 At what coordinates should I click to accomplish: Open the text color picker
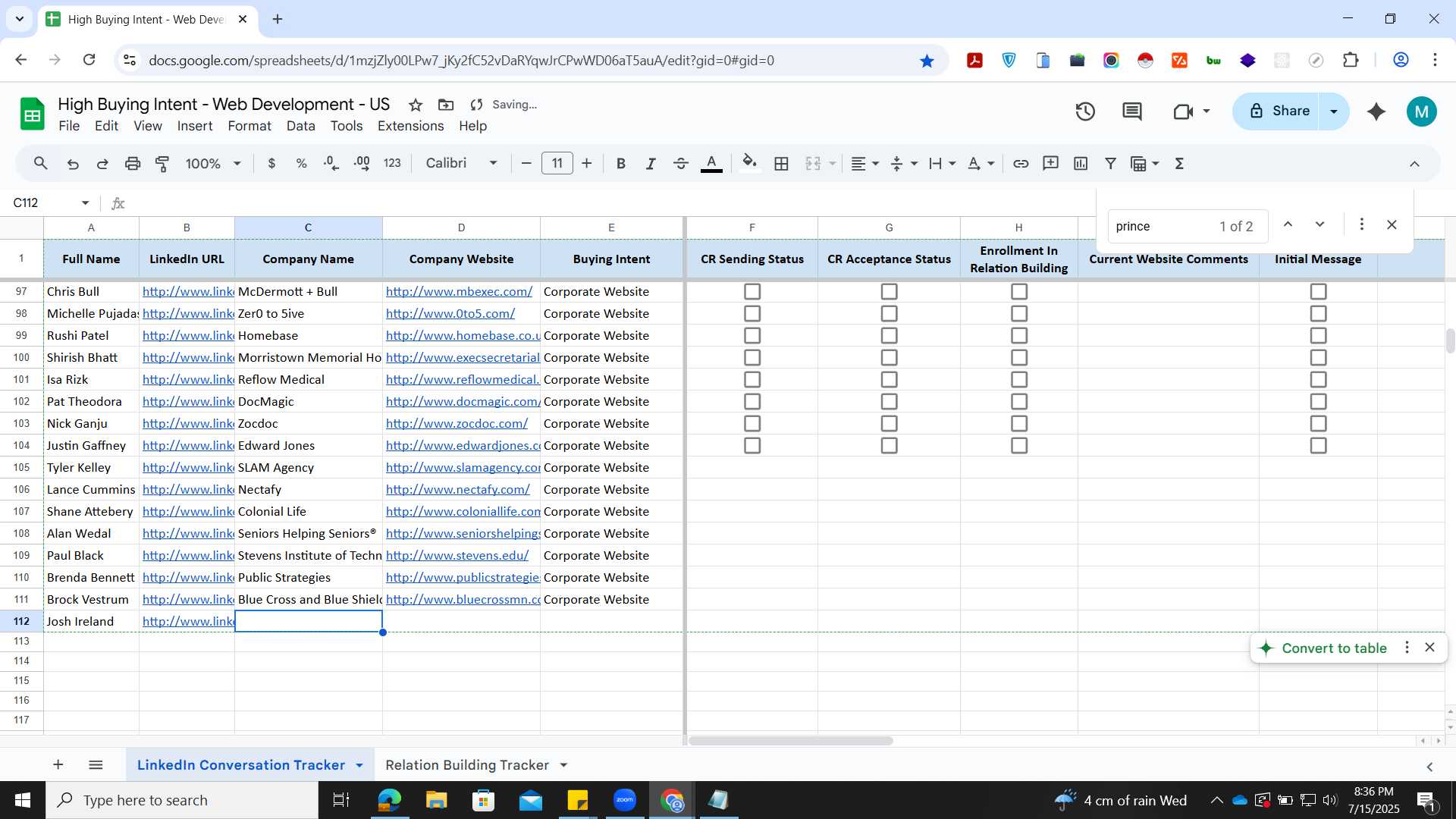point(711,164)
